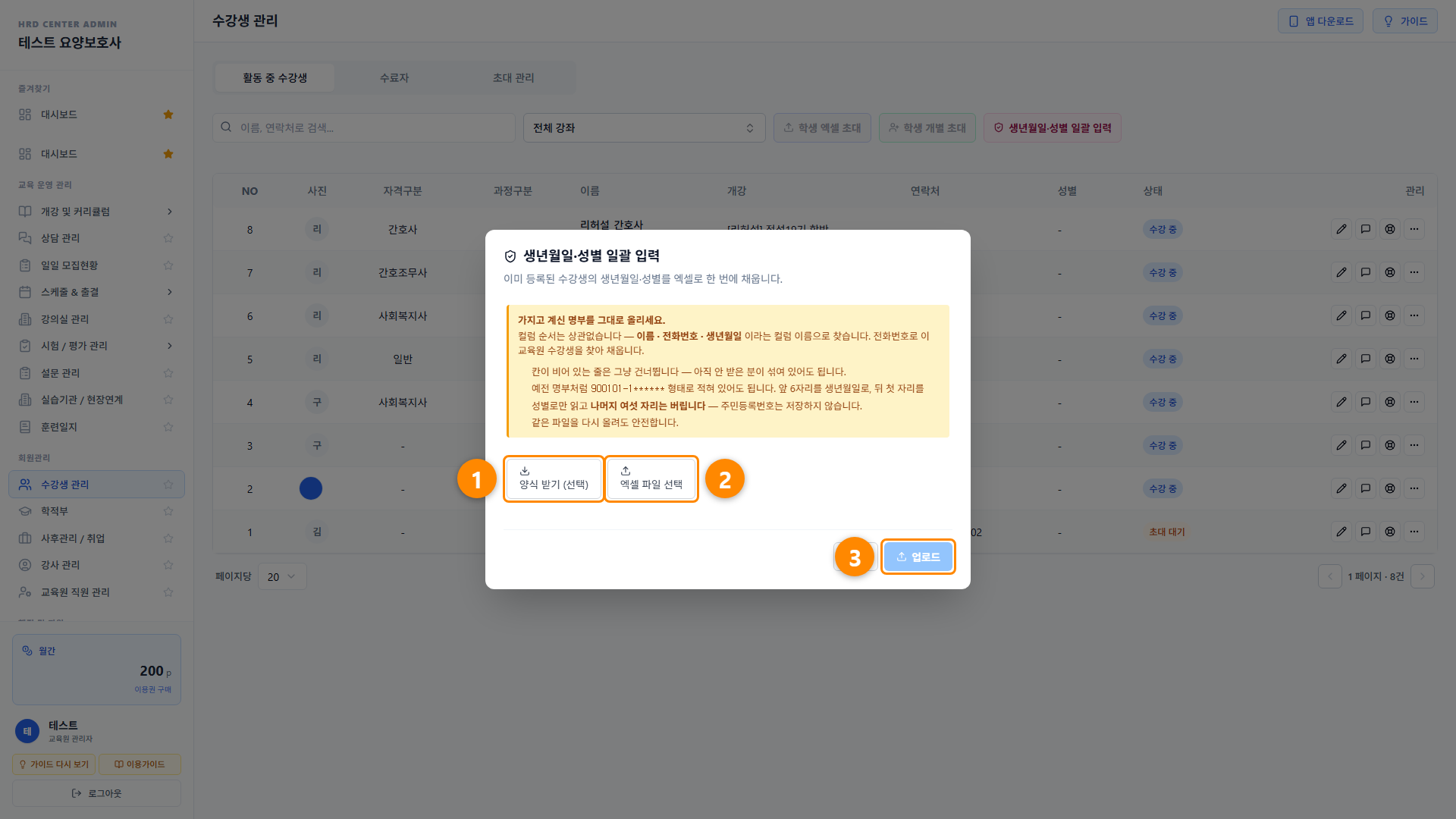Click the blue avatar photo in row 2

[x=311, y=488]
